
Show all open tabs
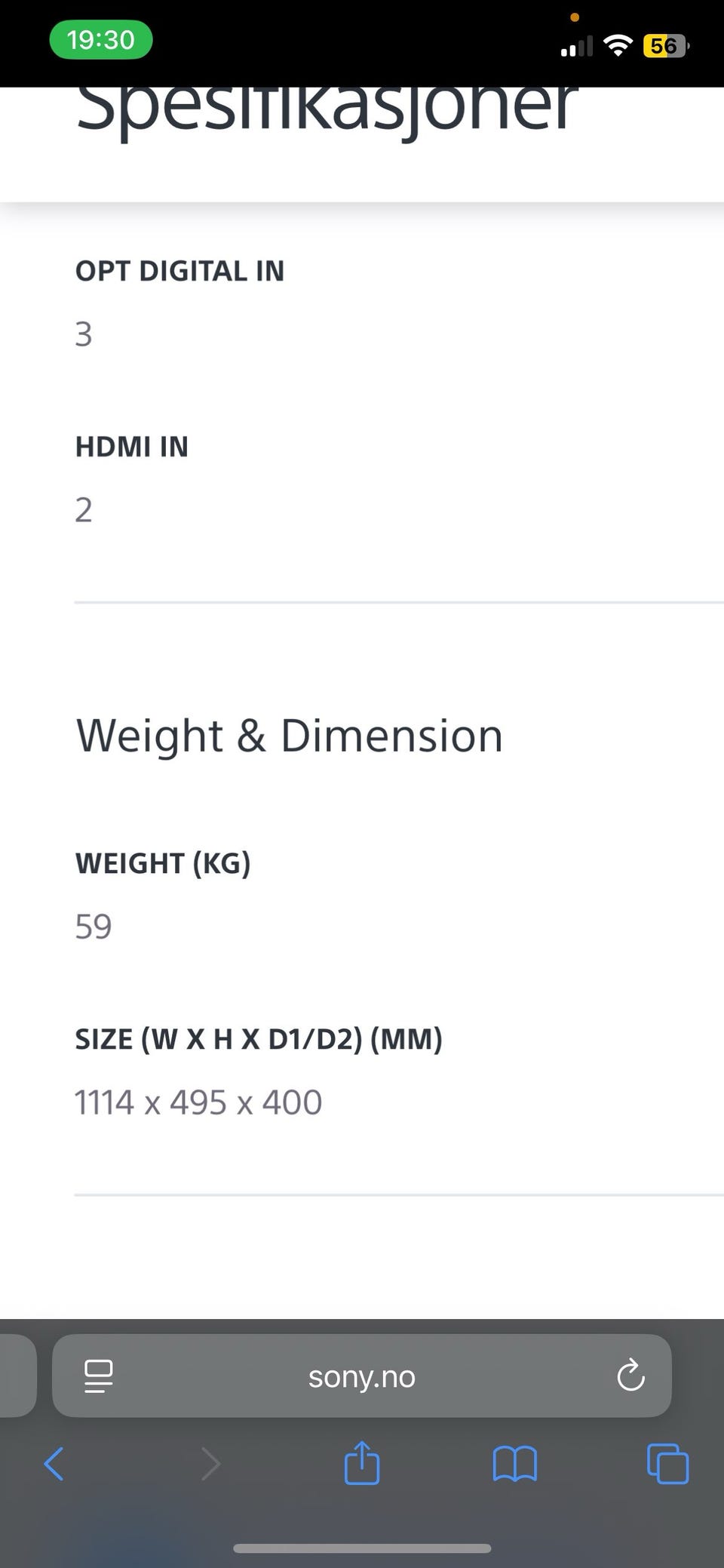point(668,1465)
